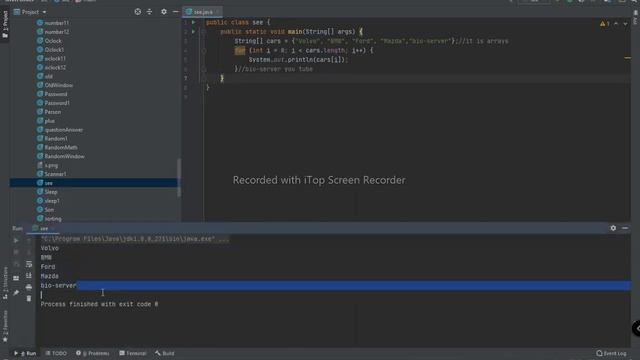Image resolution: width=640 pixels, height=360 pixels.
Task: Hide the Project panel using dash icon
Action: (176, 12)
